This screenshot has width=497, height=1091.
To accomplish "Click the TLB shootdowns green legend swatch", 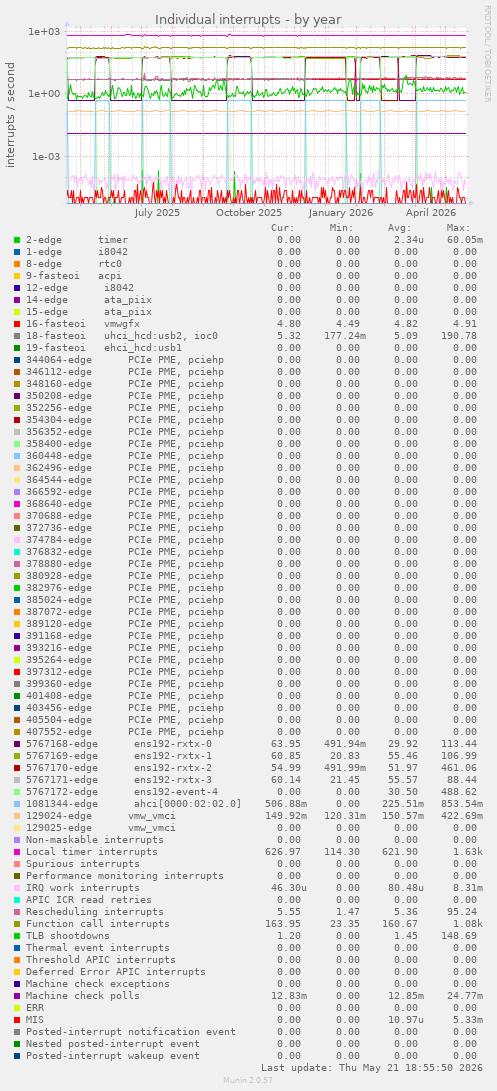I will (x=17, y=936).
